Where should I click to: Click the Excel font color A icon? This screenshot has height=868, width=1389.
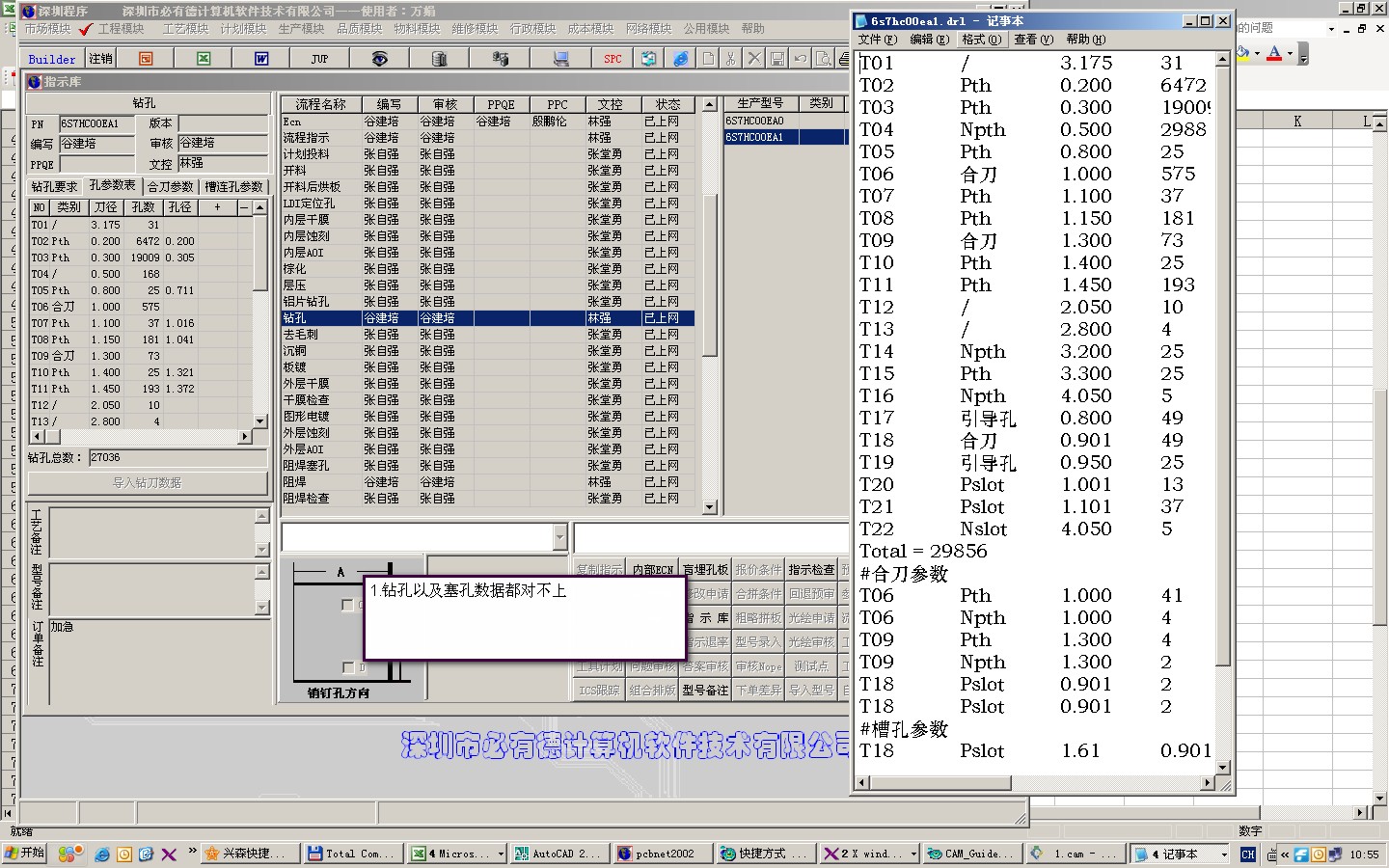(x=1274, y=53)
